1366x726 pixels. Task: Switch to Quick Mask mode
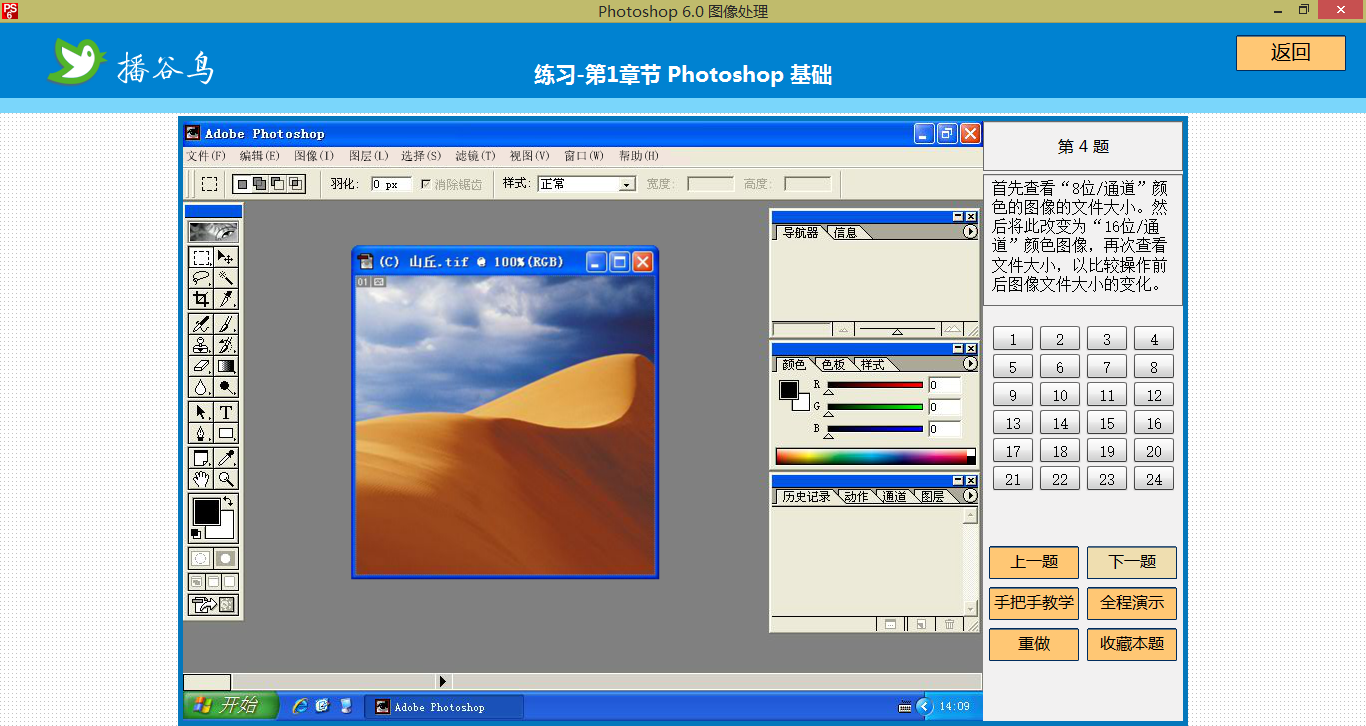coord(226,559)
